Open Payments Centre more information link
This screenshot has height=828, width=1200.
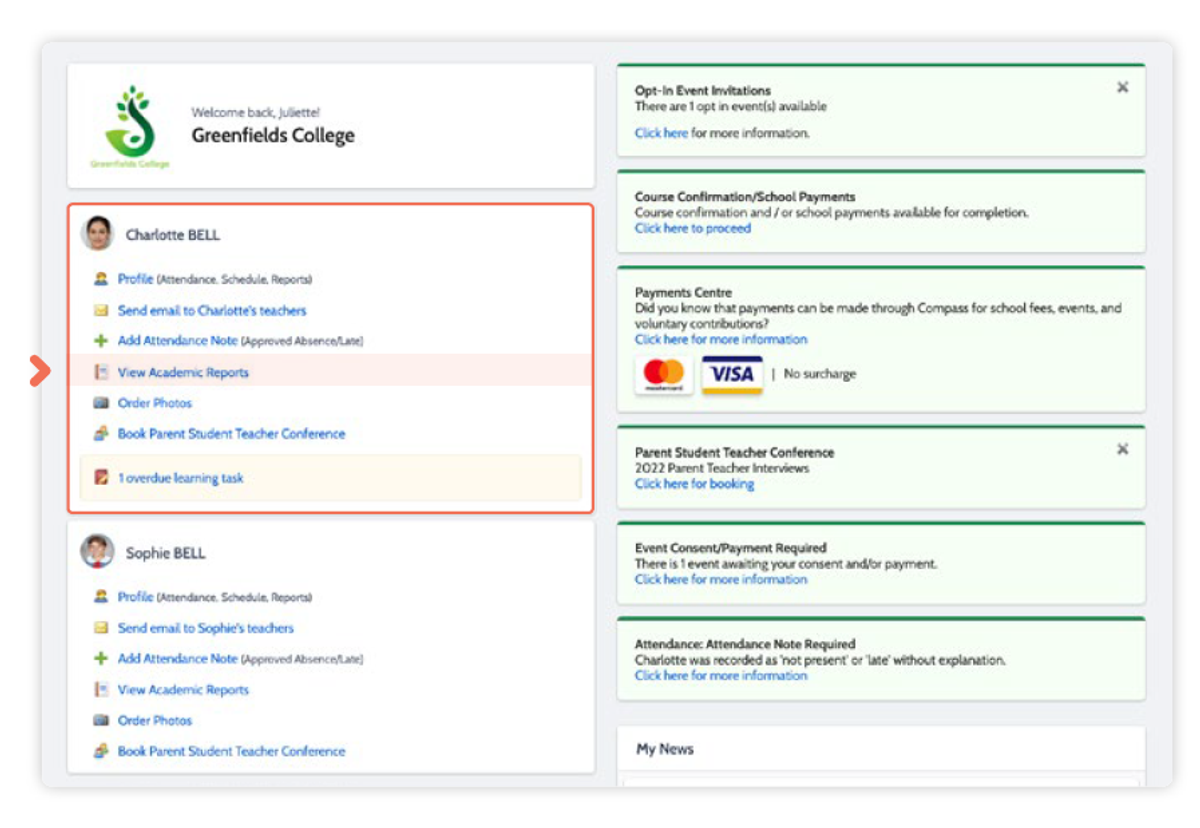pos(720,339)
